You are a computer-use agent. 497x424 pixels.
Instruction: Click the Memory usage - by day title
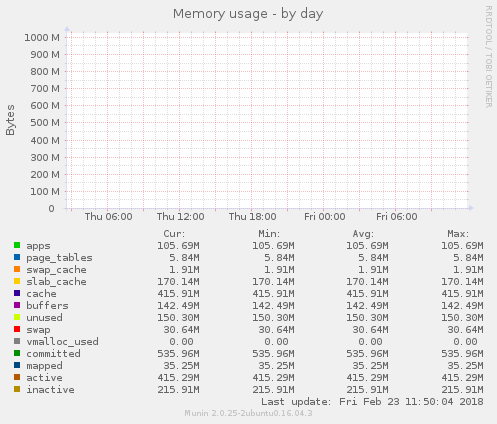[x=248, y=14]
